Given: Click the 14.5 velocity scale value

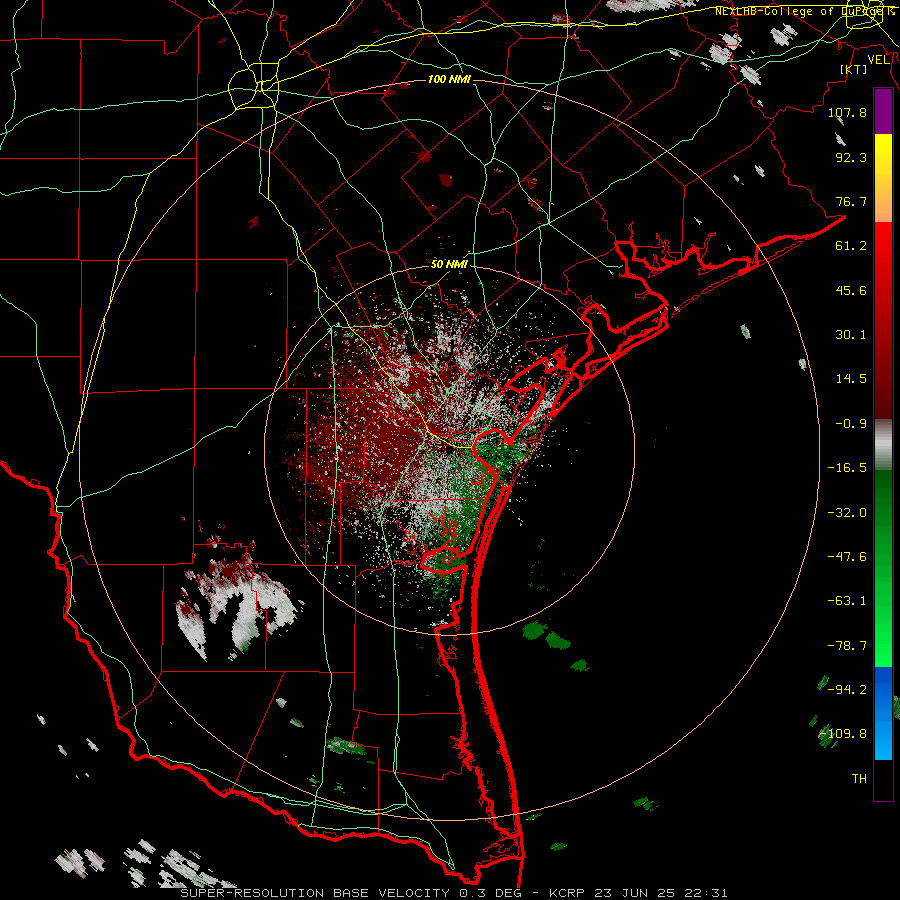Looking at the screenshot, I should pos(851,379).
